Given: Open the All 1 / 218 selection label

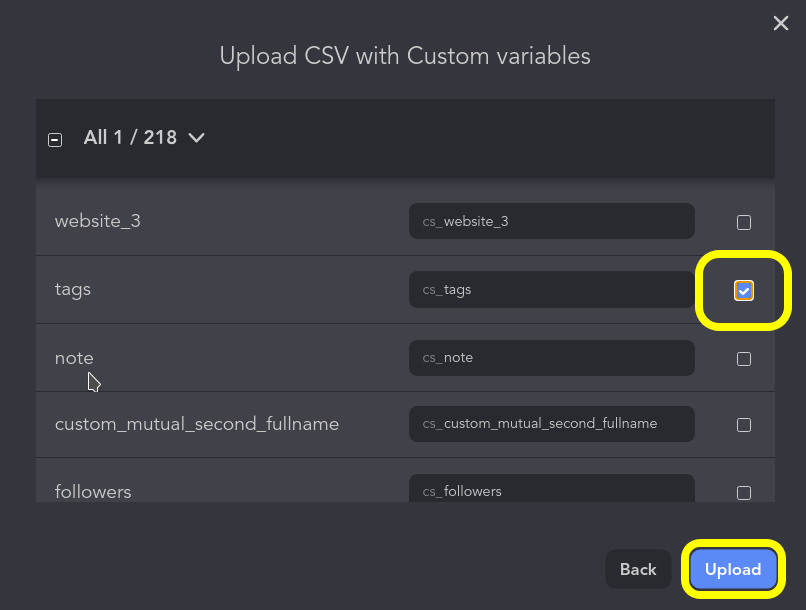Looking at the screenshot, I should click(x=130, y=138).
